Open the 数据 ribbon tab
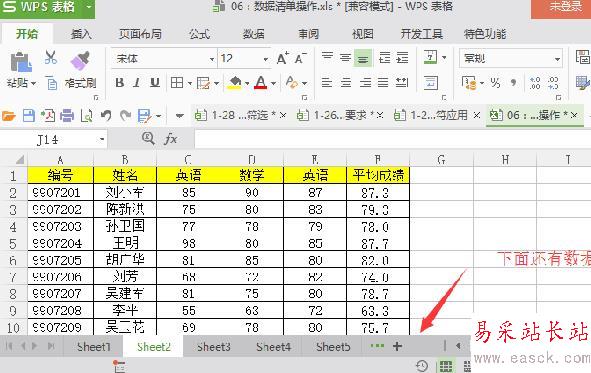 click(x=253, y=34)
